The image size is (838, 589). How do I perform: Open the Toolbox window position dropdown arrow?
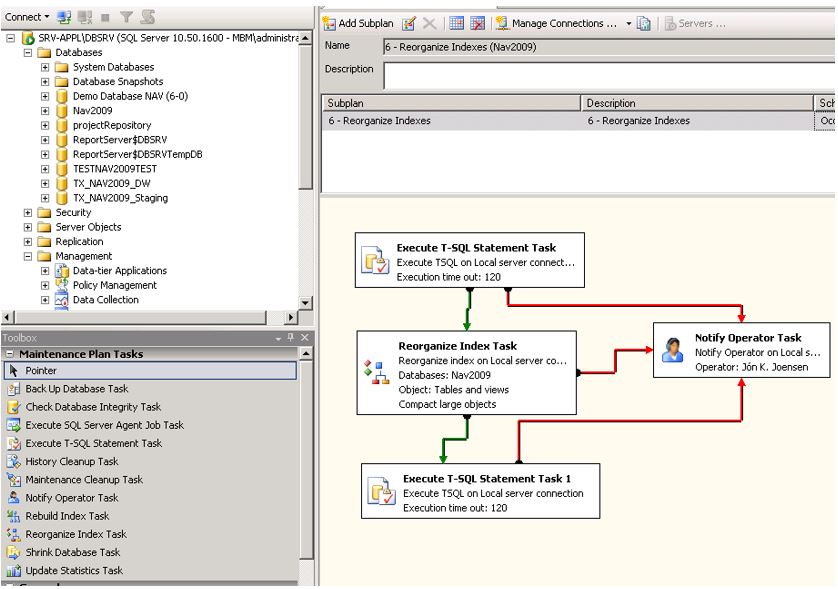[x=278, y=339]
